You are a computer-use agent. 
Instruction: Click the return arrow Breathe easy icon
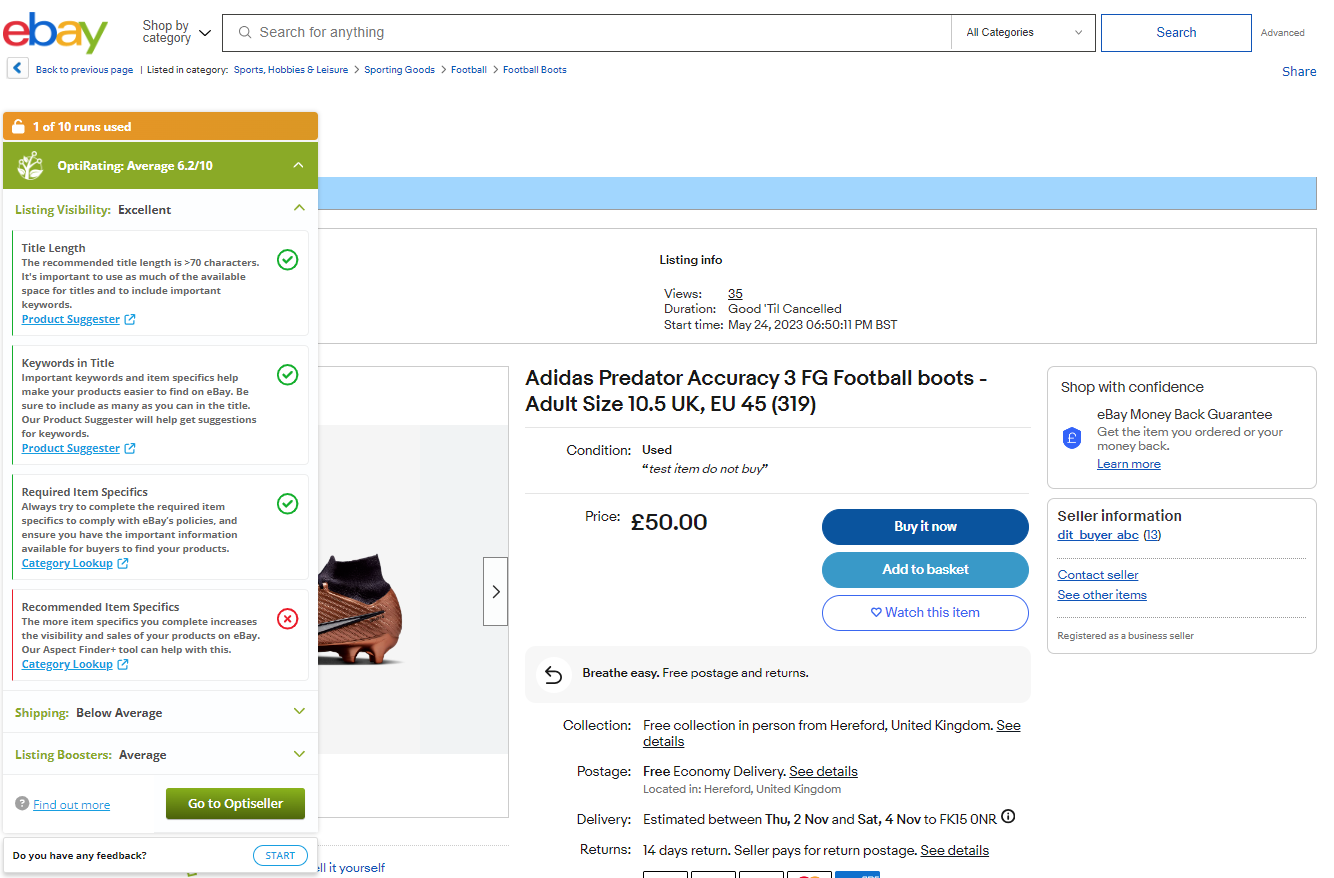pos(553,674)
